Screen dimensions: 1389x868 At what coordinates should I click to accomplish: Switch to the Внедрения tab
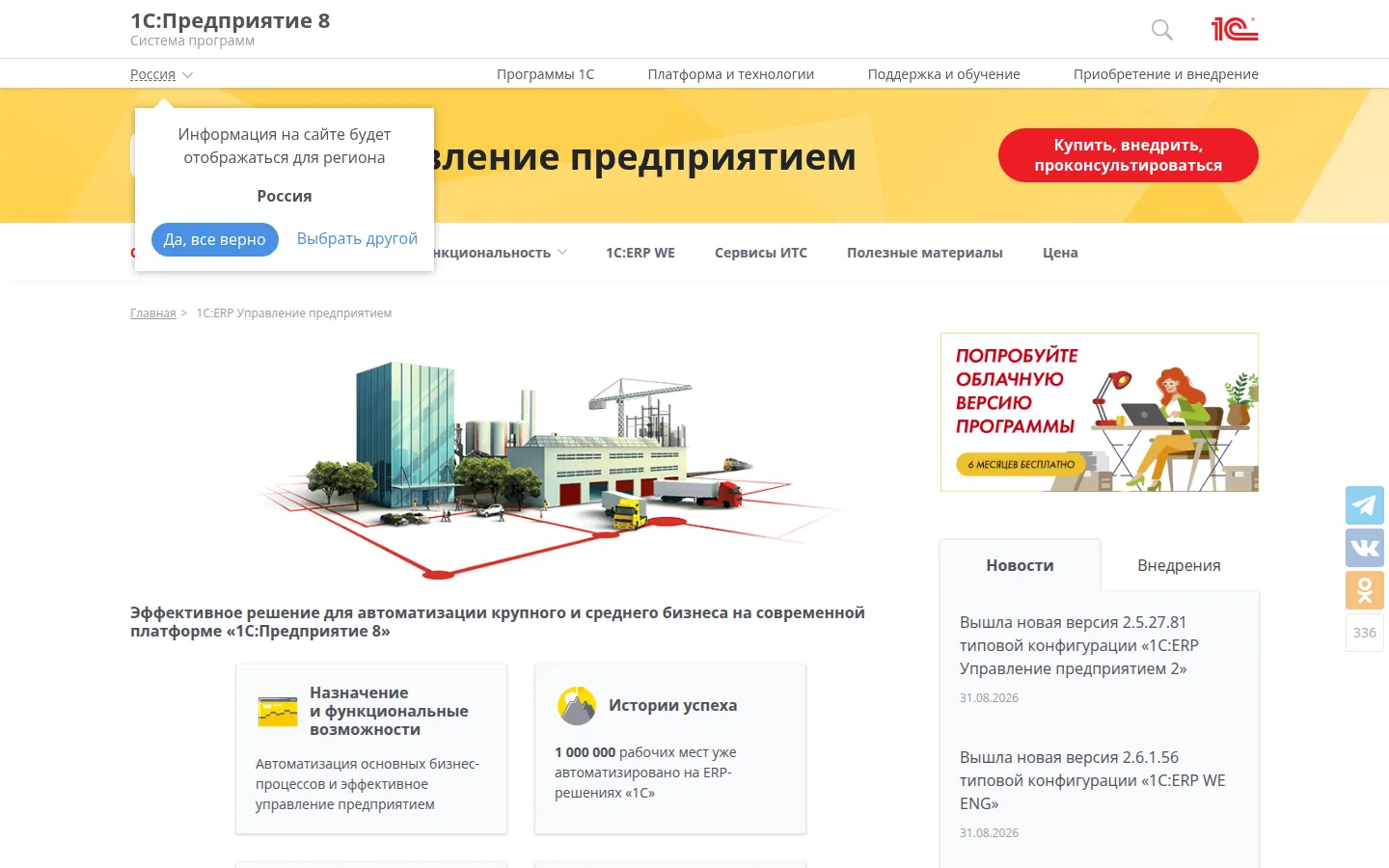click(x=1179, y=565)
